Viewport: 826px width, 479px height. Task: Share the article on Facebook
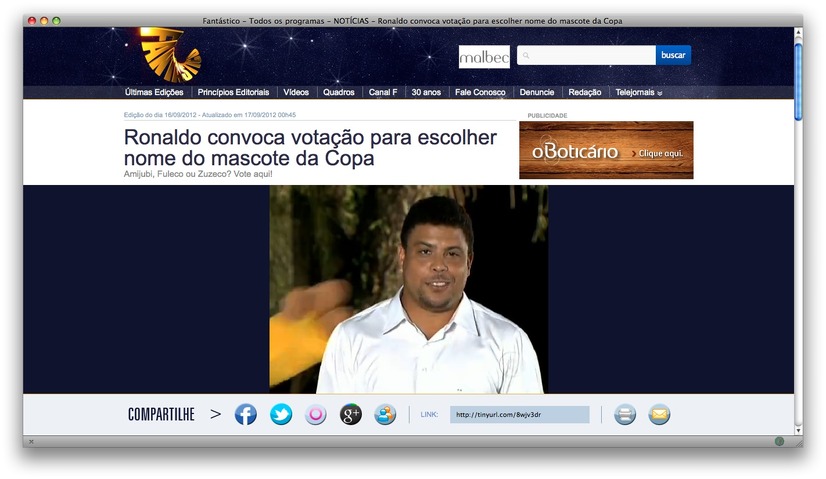click(x=245, y=415)
